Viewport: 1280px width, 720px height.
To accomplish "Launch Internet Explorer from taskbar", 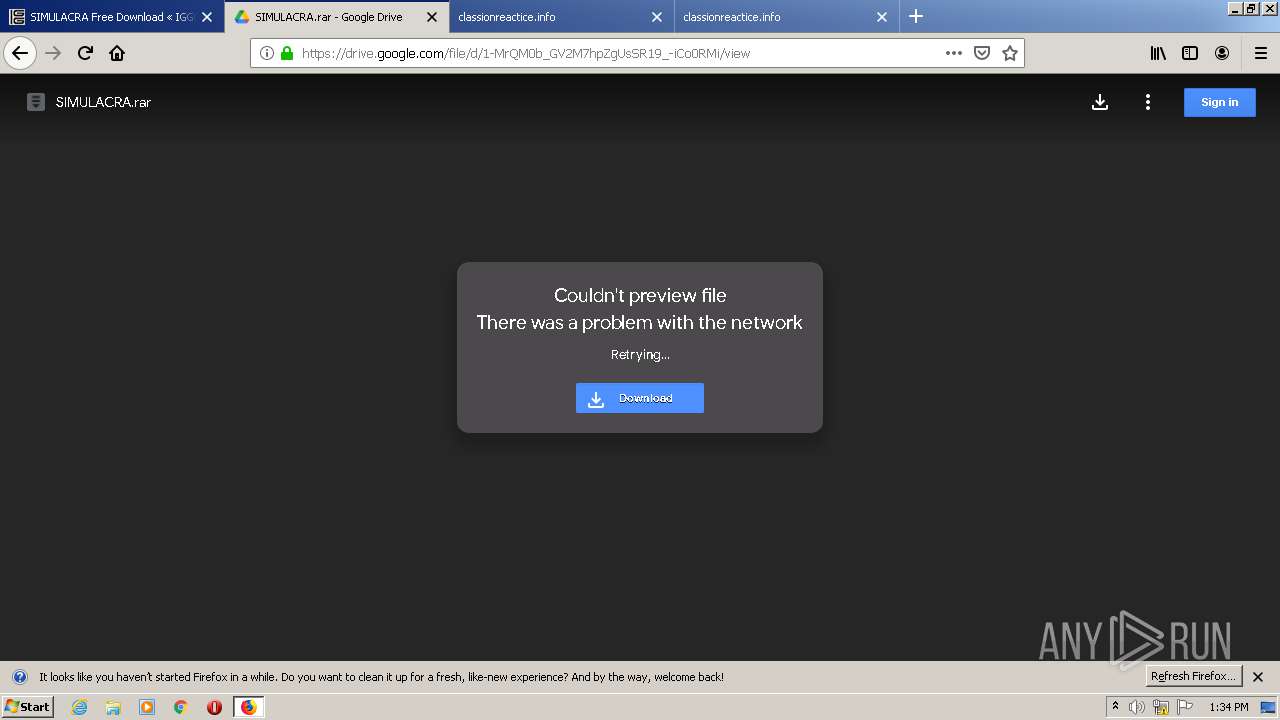I will [79, 707].
